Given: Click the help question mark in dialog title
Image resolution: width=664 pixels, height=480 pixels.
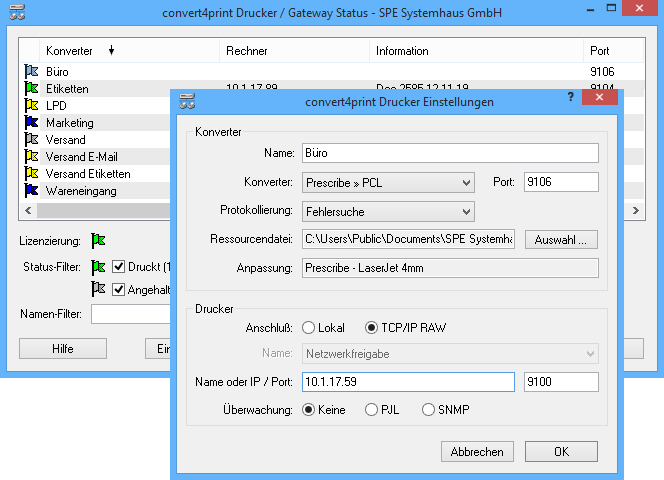Looking at the screenshot, I should pos(570,98).
